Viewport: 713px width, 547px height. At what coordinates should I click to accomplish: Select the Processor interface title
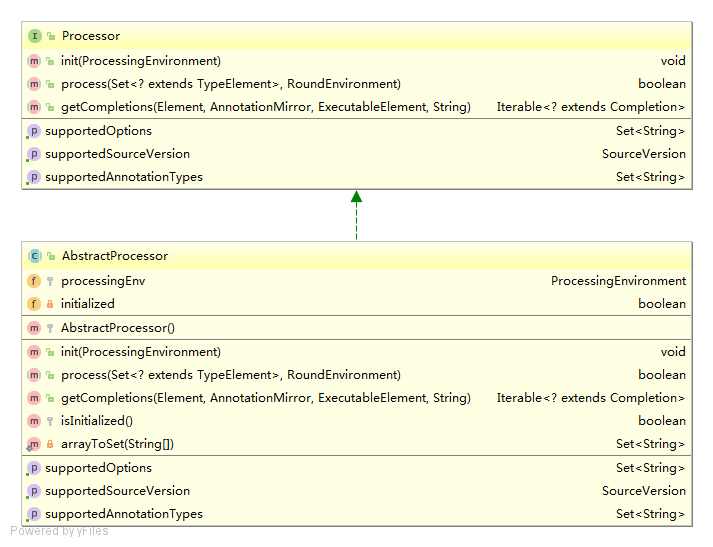(x=91, y=36)
